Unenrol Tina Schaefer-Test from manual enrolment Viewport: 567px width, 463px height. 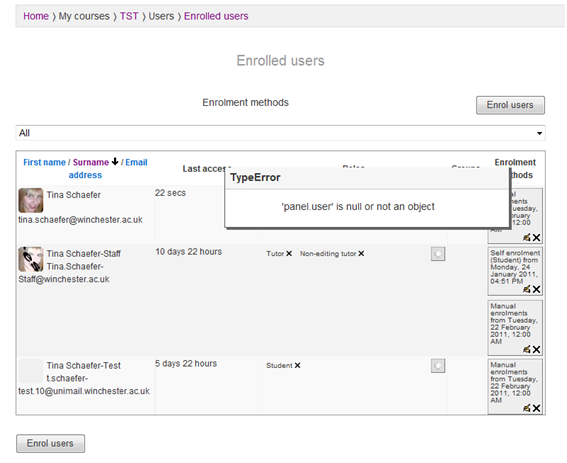(x=536, y=408)
